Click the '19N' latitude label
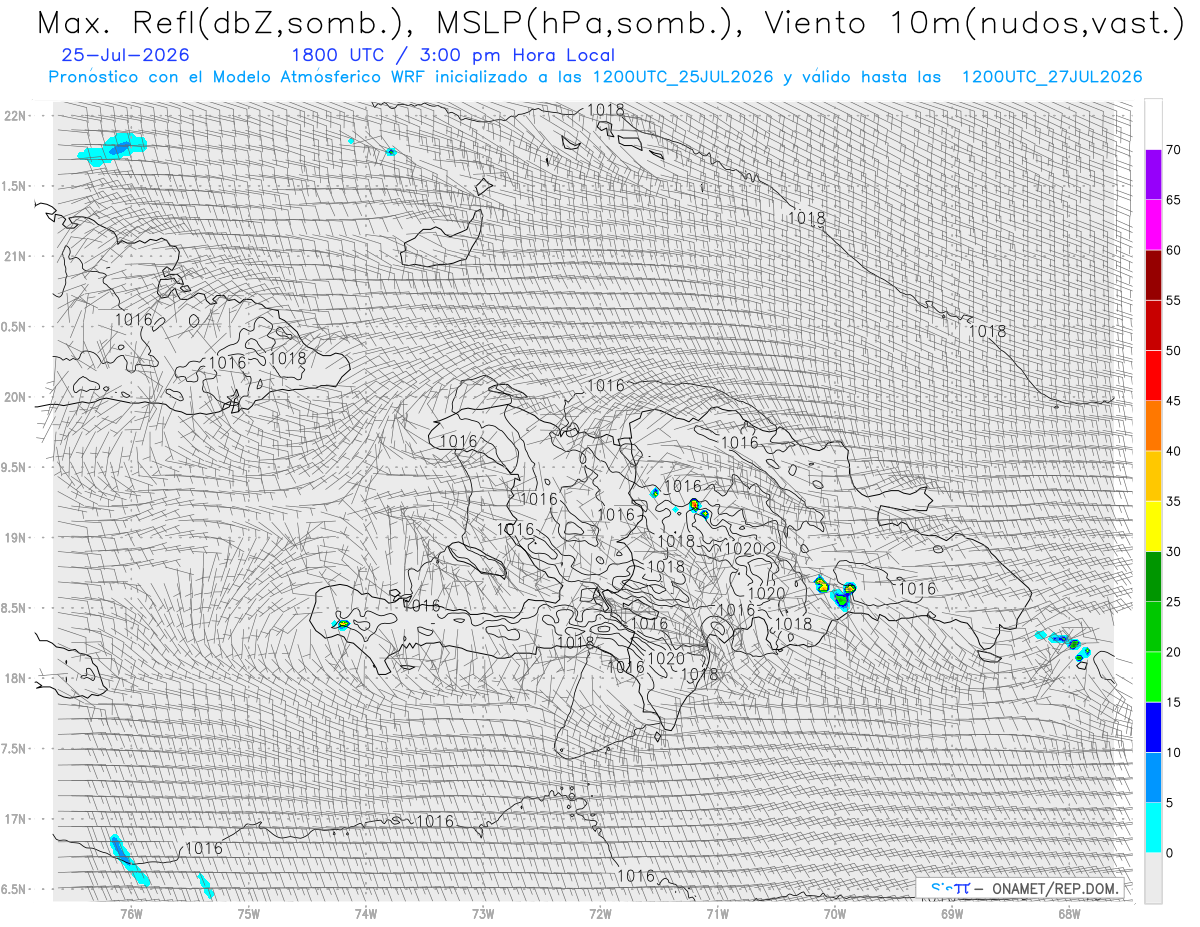Viewport: 1200px width, 927px height. tap(14, 538)
